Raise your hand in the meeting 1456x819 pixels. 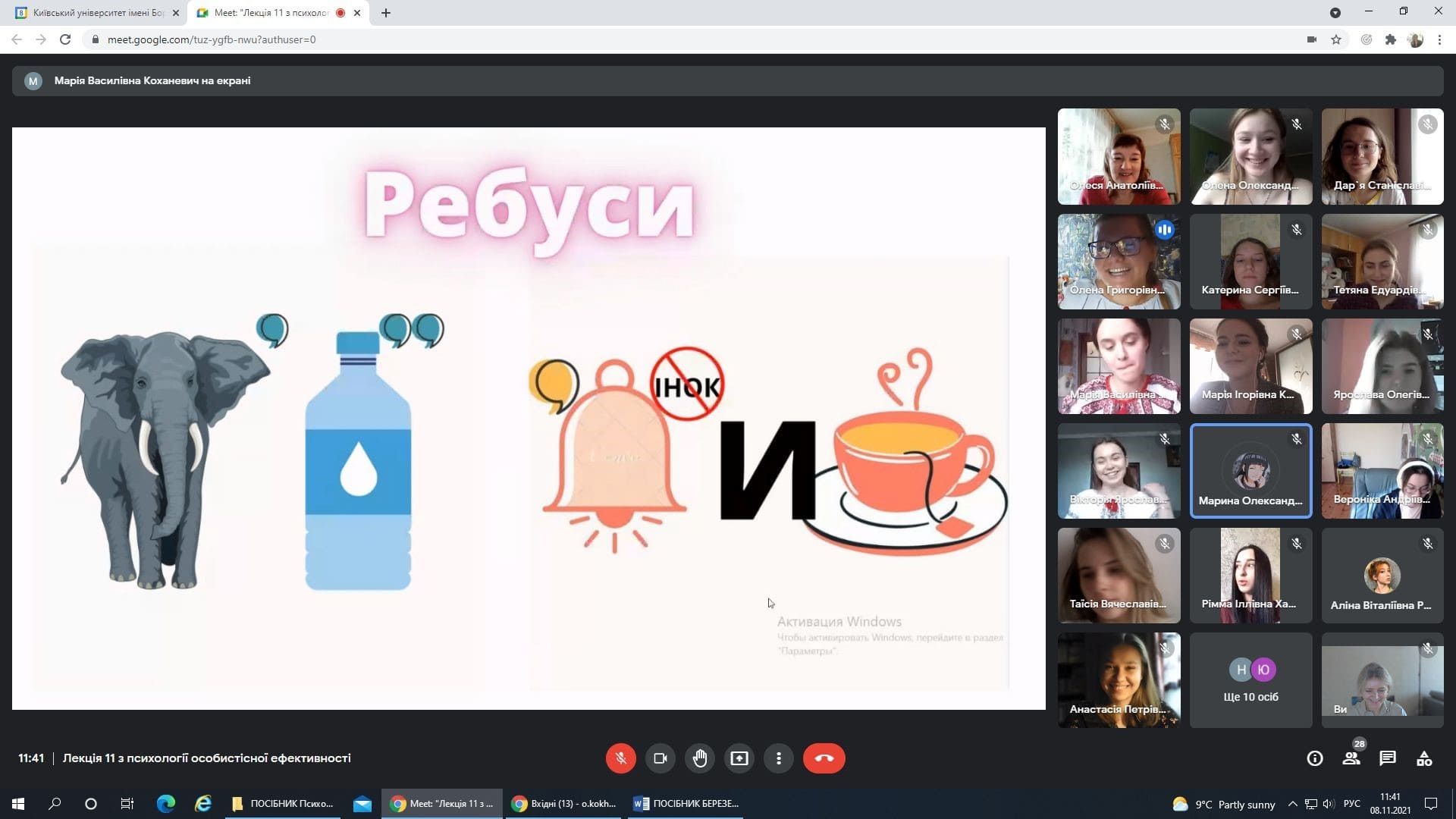click(700, 758)
